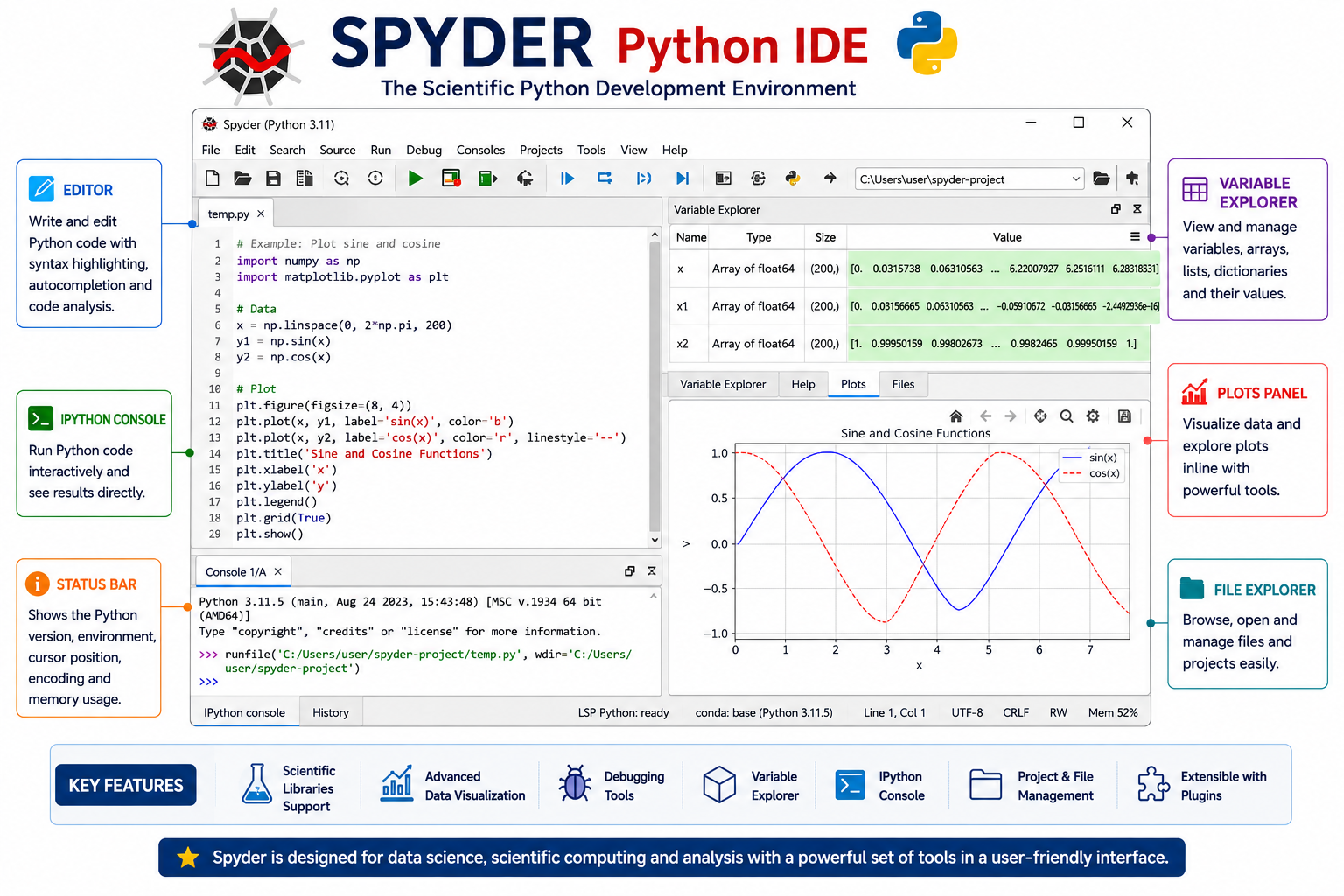Click the blue step-into debug icon

point(644,178)
